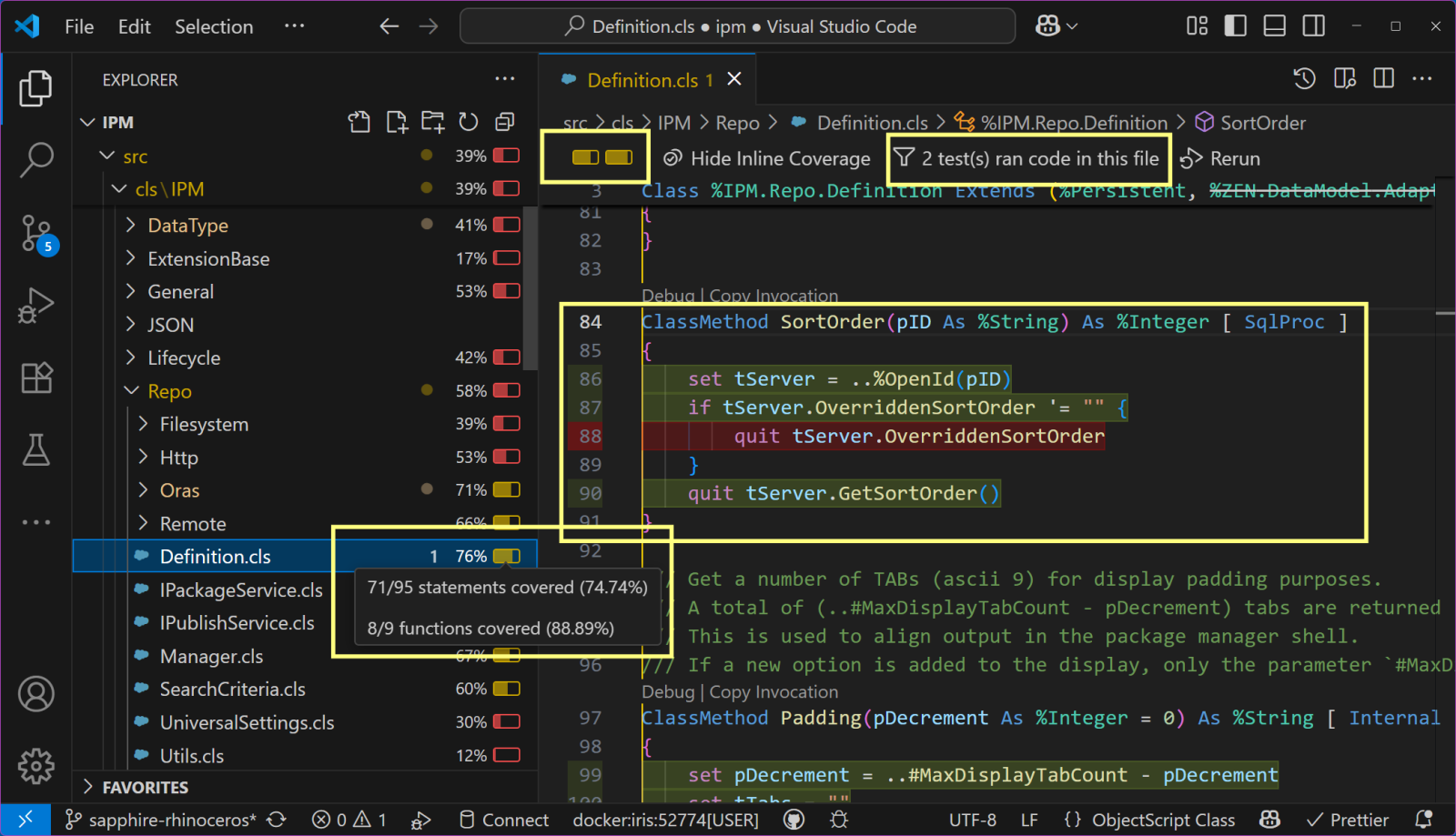Expand the DataType folder
This screenshot has height=836, width=1456.
tap(187, 226)
